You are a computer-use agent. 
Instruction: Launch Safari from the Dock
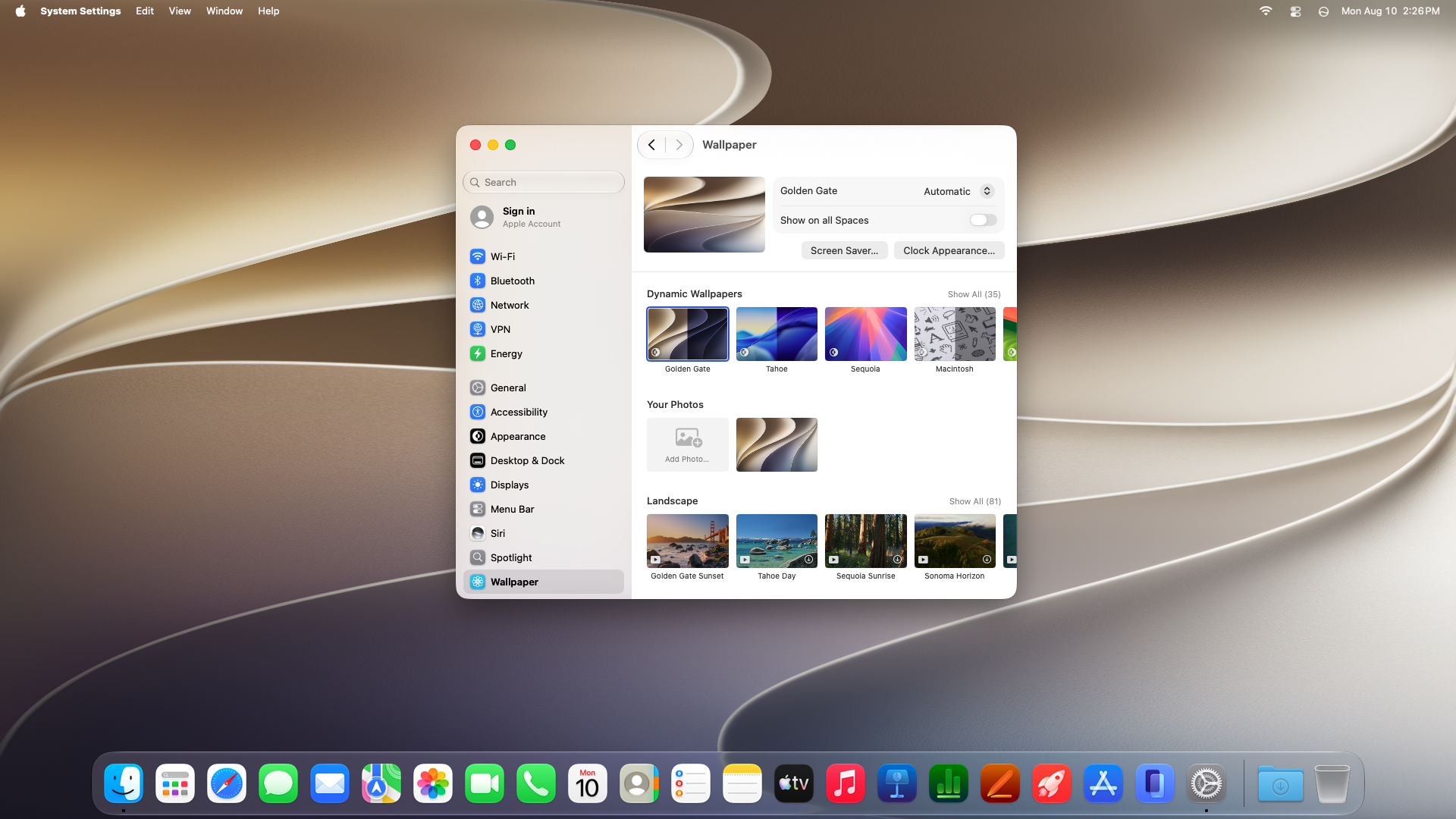click(227, 783)
